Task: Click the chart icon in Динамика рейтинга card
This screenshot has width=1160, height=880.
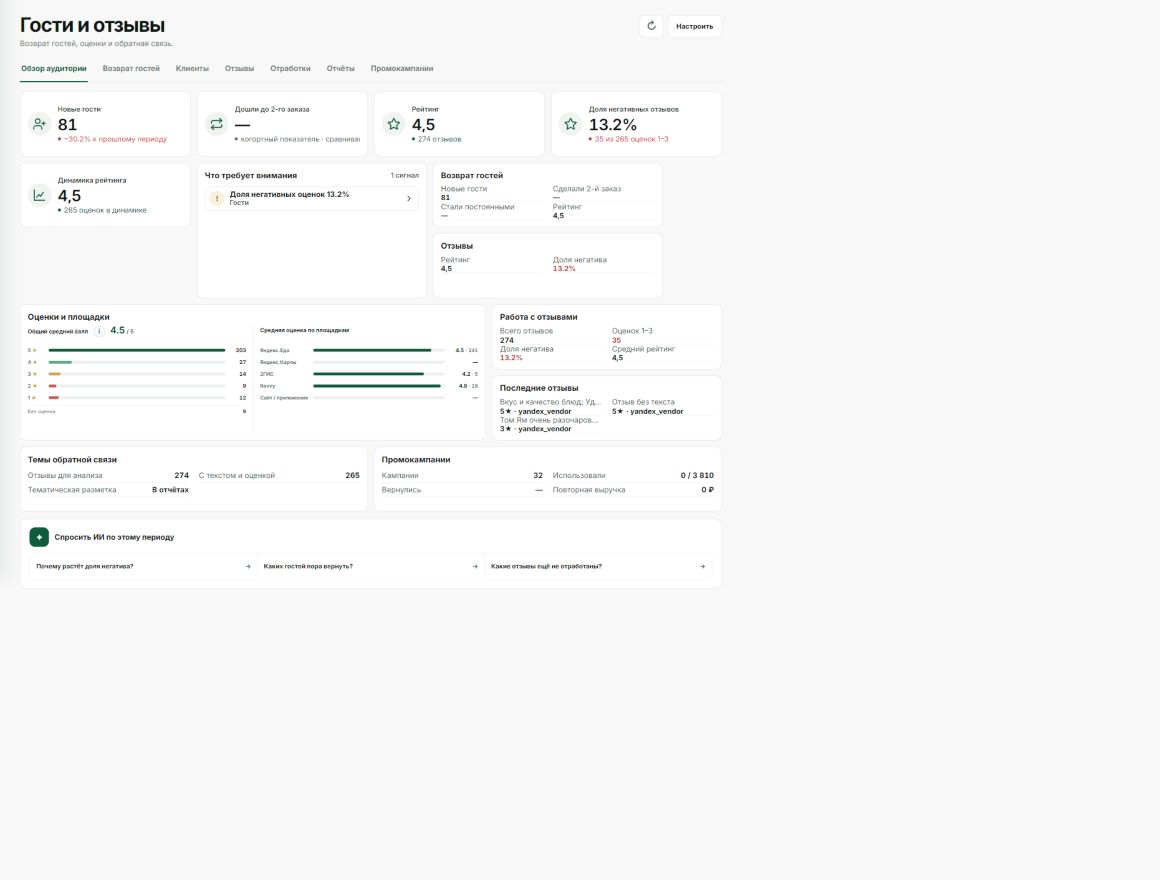Action: pyautogui.click(x=39, y=195)
